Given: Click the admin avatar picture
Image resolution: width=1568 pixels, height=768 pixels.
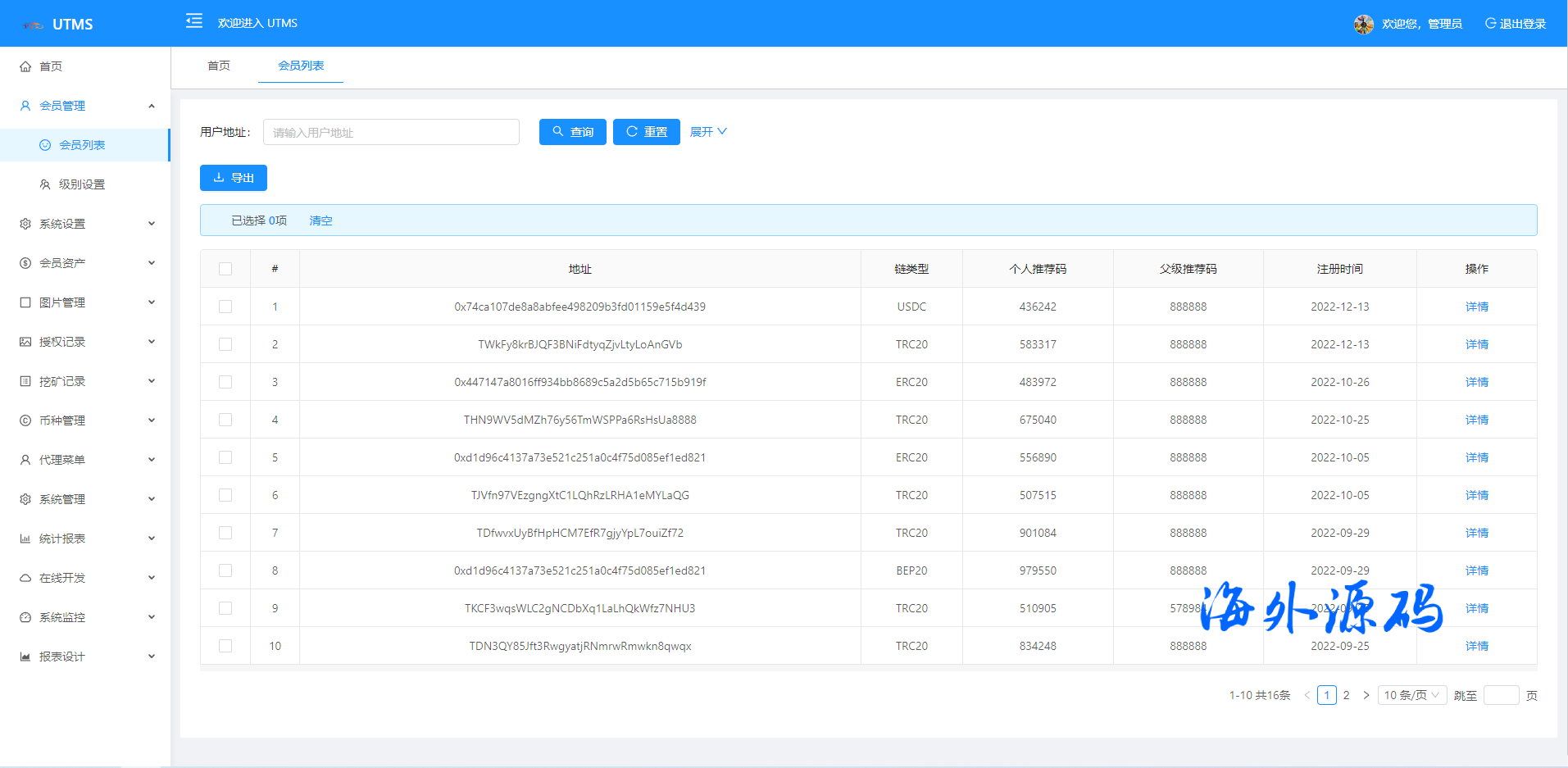Looking at the screenshot, I should 1363,24.
